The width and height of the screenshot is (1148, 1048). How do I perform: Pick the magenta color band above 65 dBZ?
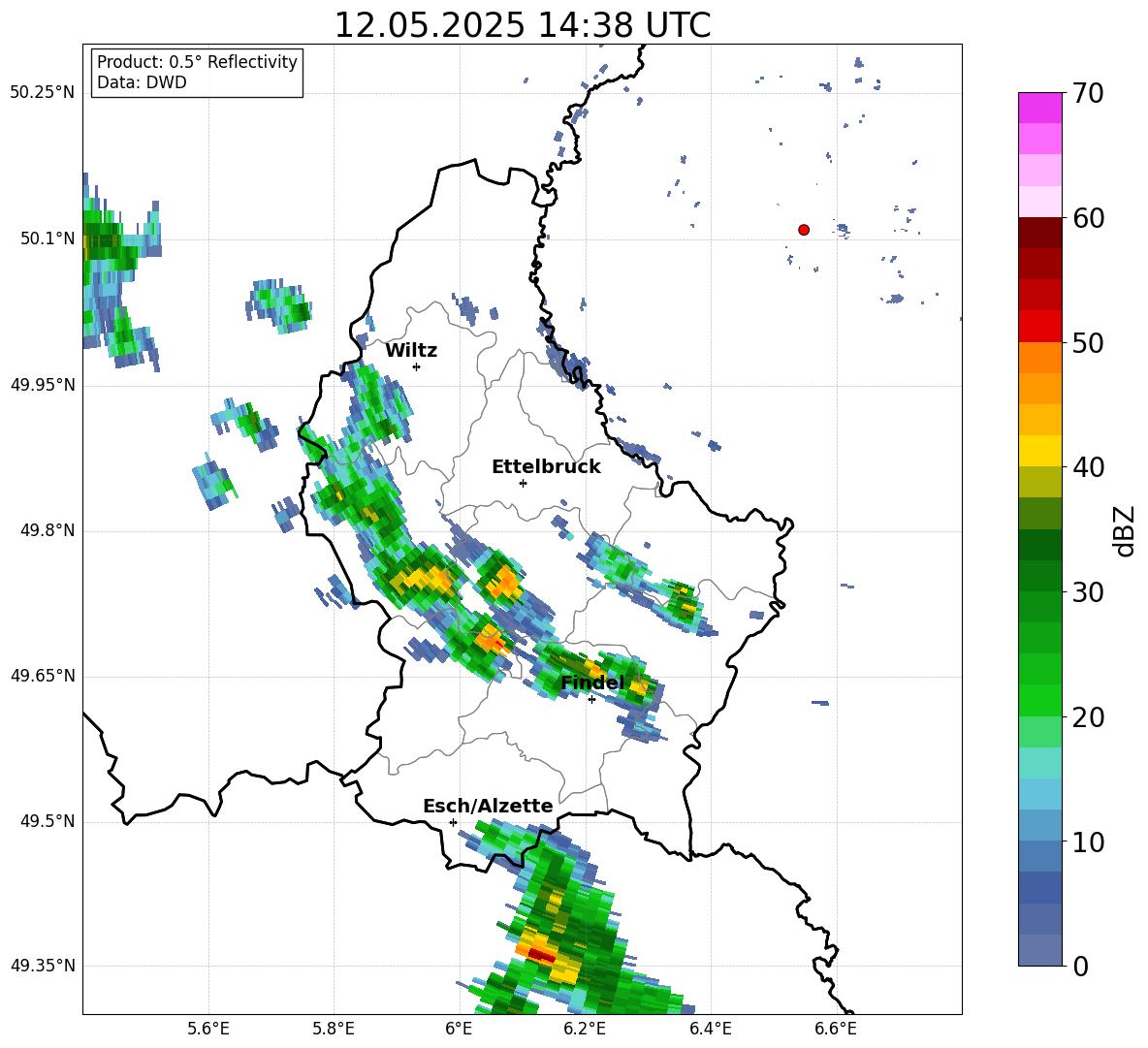pyautogui.click(x=1039, y=108)
